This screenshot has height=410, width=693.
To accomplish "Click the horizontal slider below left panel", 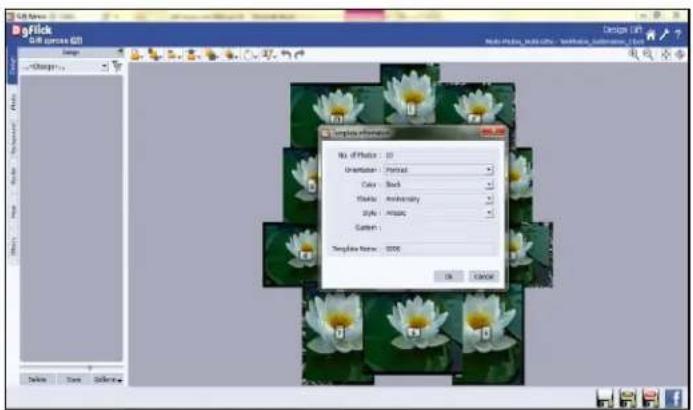I will pos(72,367).
